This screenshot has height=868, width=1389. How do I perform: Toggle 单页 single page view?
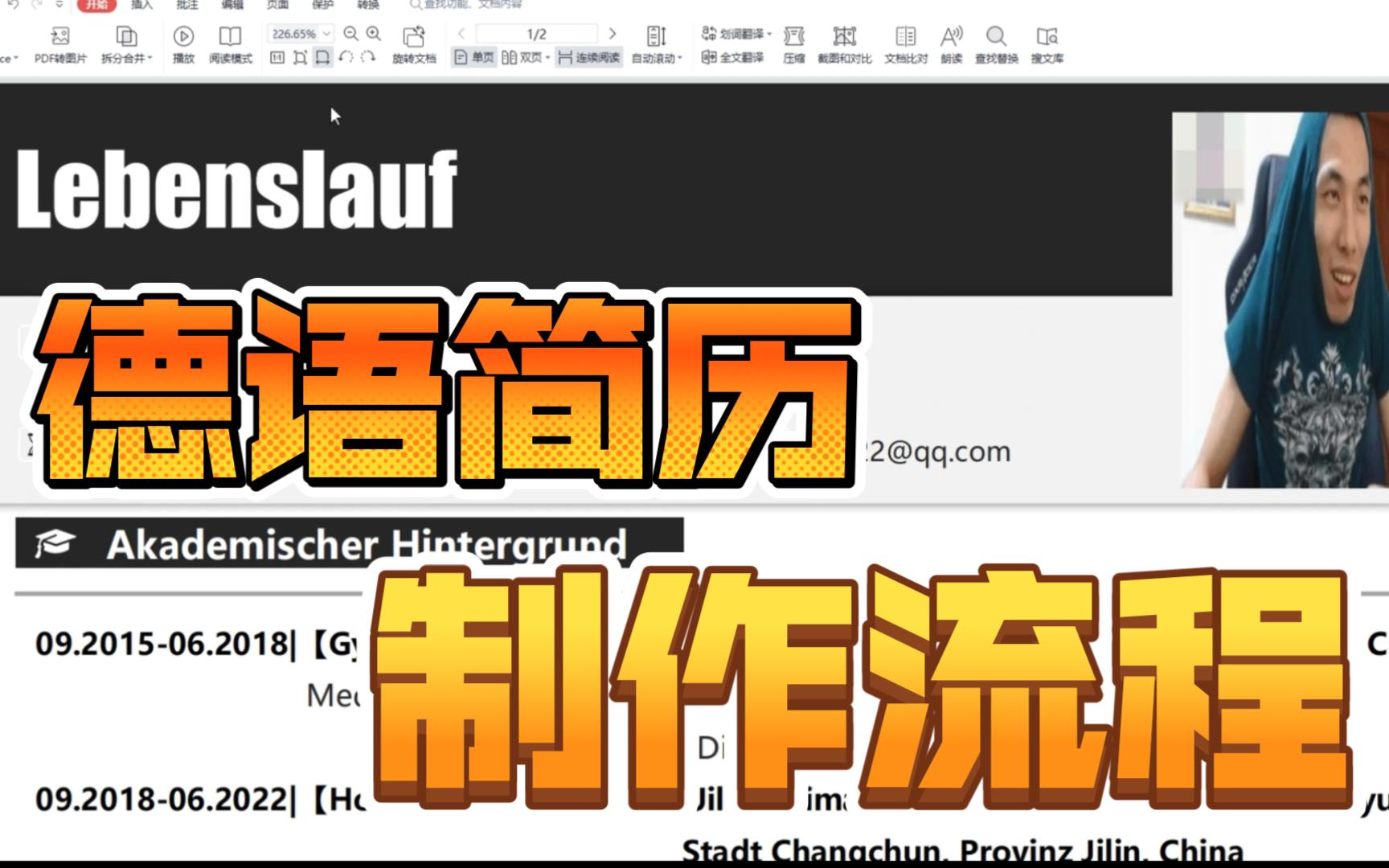pyautogui.click(x=474, y=58)
